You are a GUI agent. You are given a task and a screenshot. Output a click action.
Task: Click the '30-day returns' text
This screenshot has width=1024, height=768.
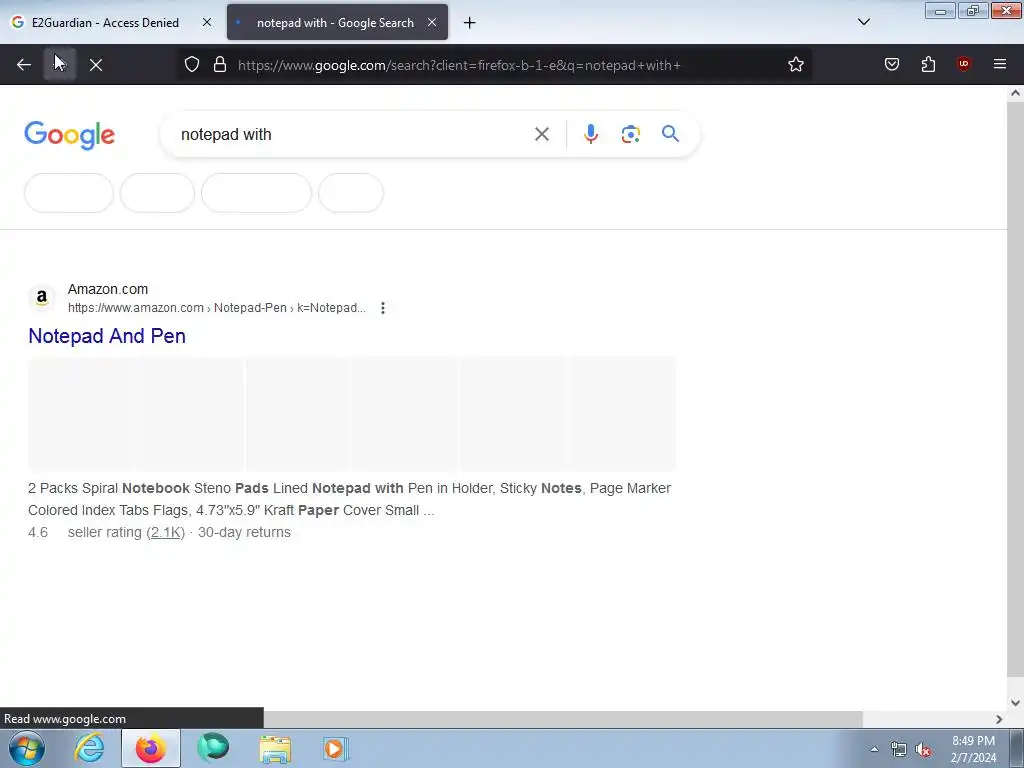click(x=244, y=532)
